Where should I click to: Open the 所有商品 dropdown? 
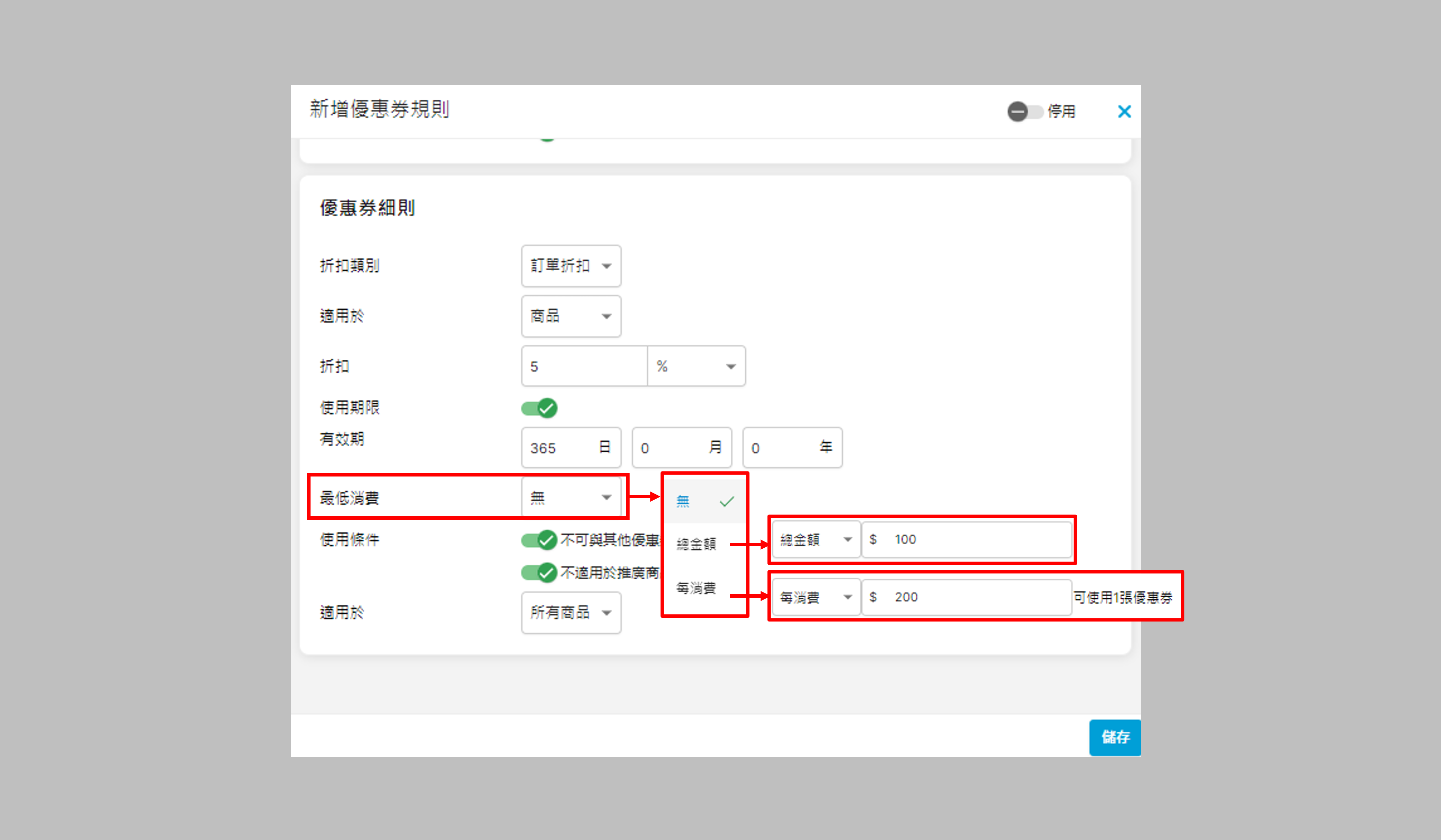(x=571, y=613)
